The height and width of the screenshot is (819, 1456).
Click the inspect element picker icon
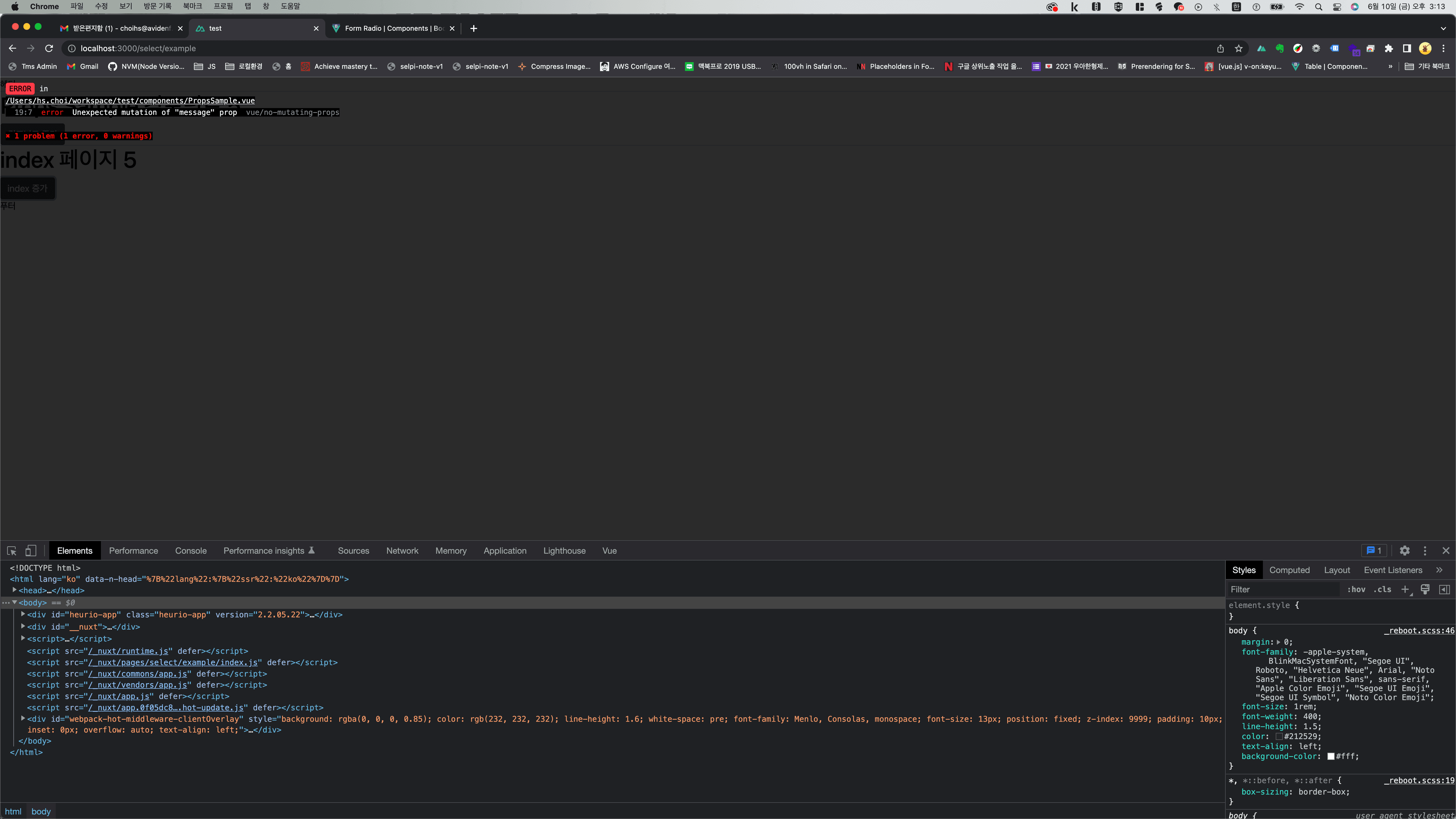coord(12,551)
